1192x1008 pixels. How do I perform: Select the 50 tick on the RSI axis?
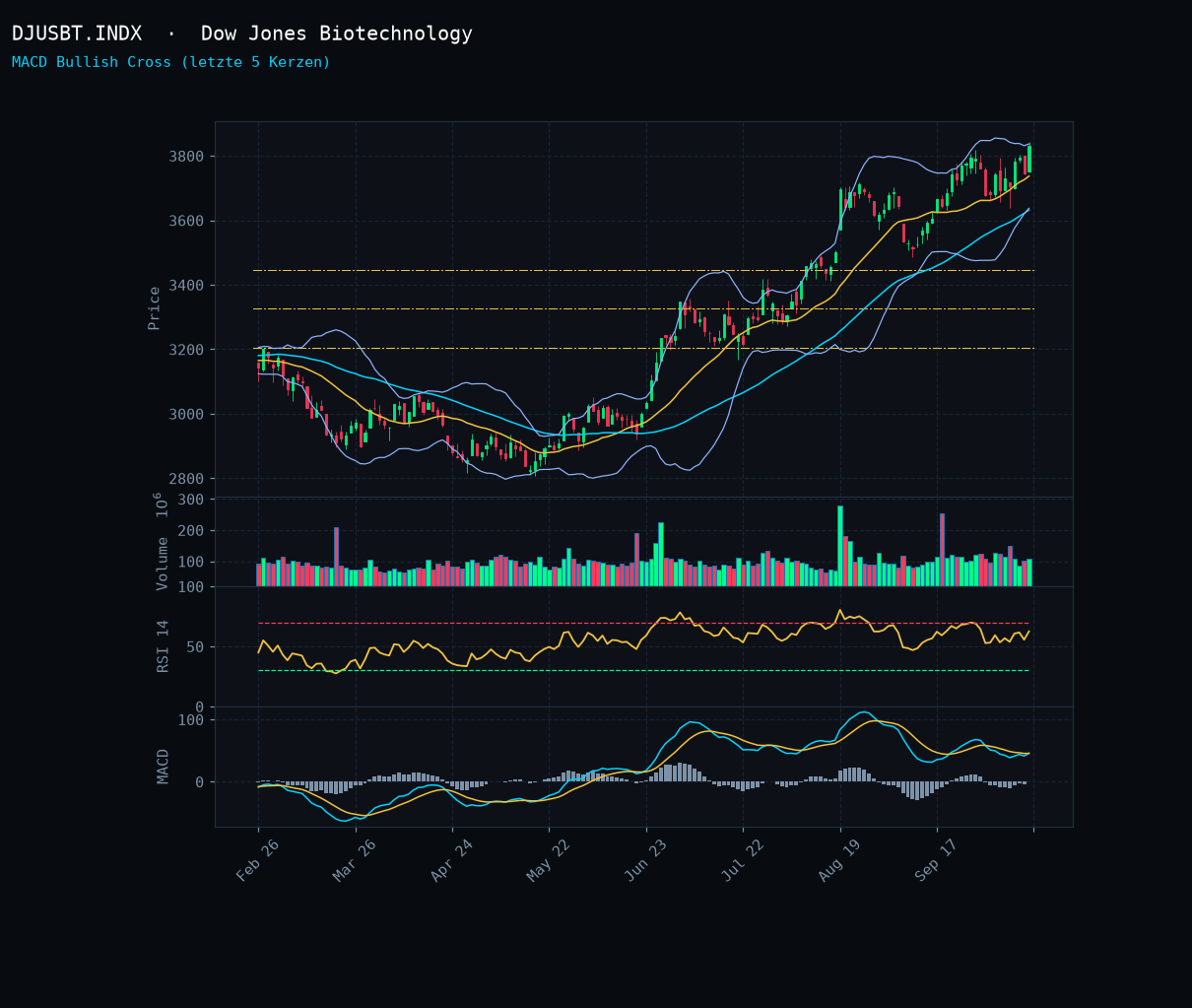click(x=195, y=647)
